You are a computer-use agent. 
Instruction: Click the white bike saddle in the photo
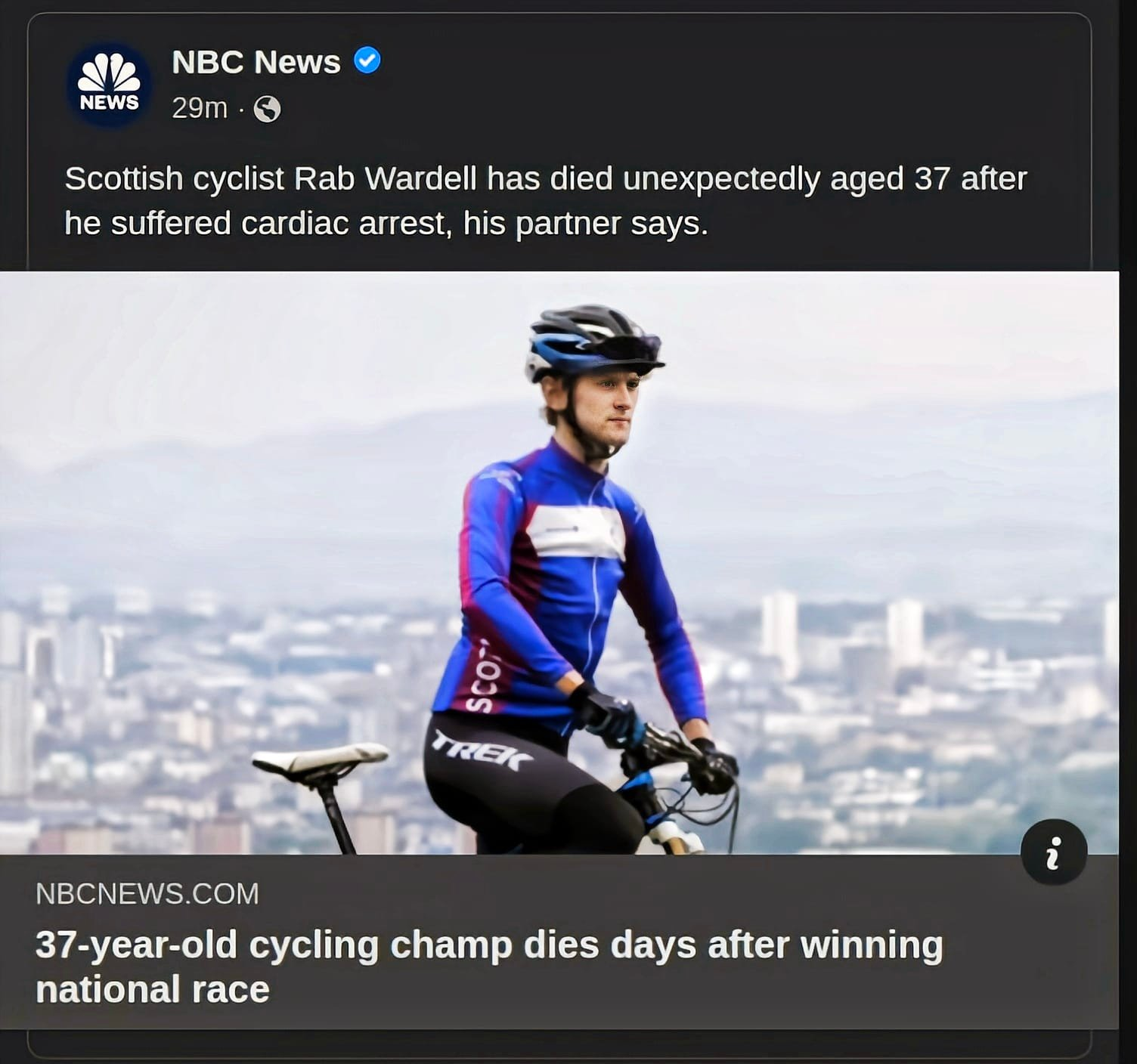coord(320,758)
